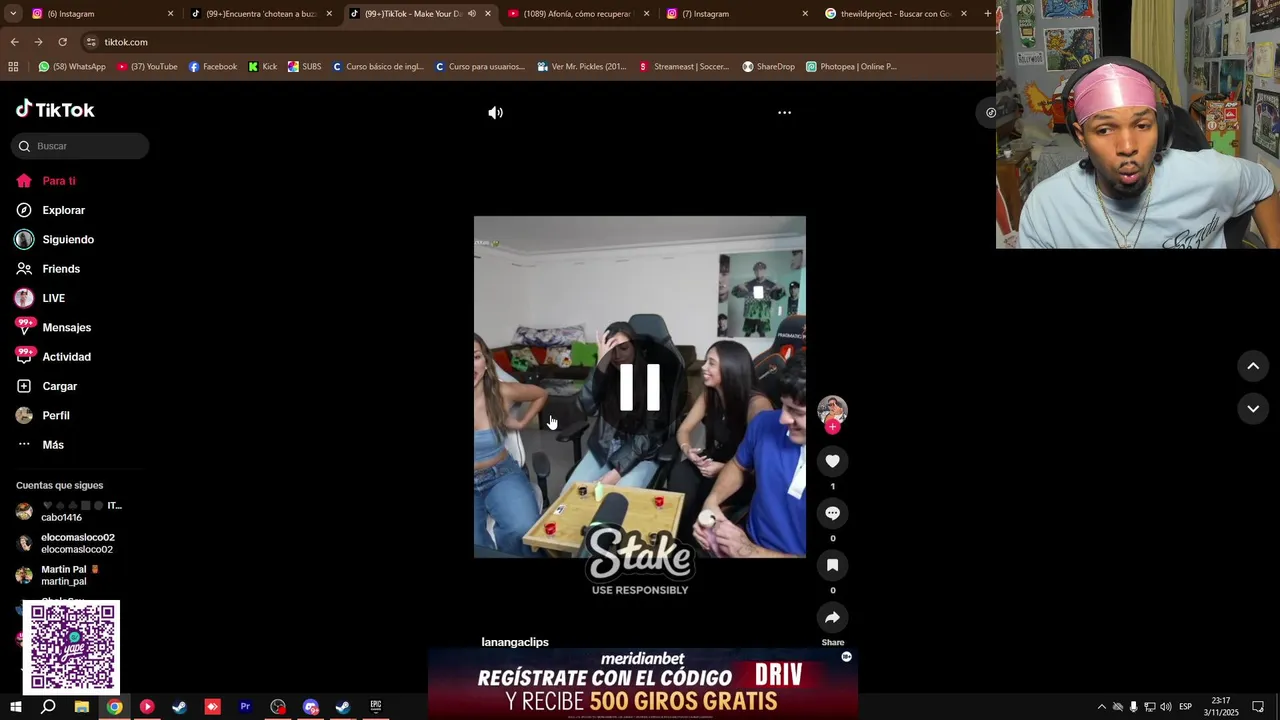Open OBS Studio from taskbar
Viewport: 1280px width, 720px height.
click(278, 707)
